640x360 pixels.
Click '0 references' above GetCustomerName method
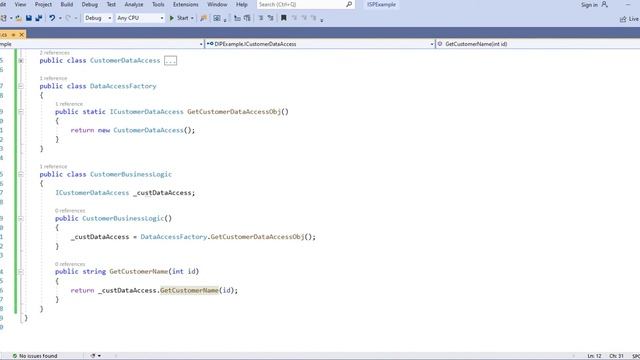(x=70, y=264)
